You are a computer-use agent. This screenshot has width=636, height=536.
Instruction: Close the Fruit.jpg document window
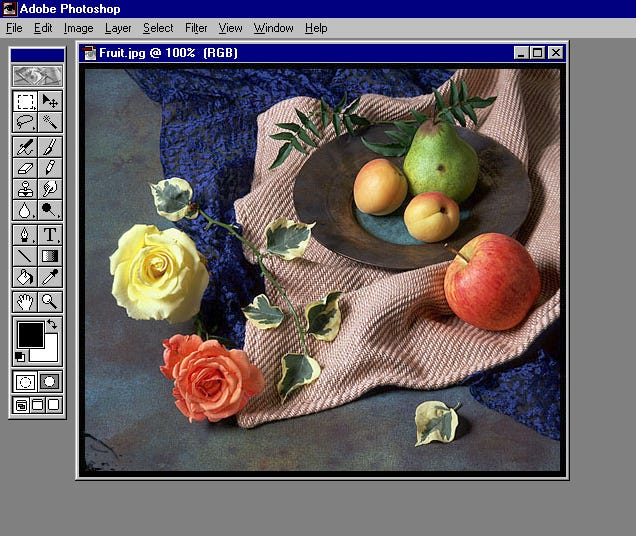click(556, 53)
